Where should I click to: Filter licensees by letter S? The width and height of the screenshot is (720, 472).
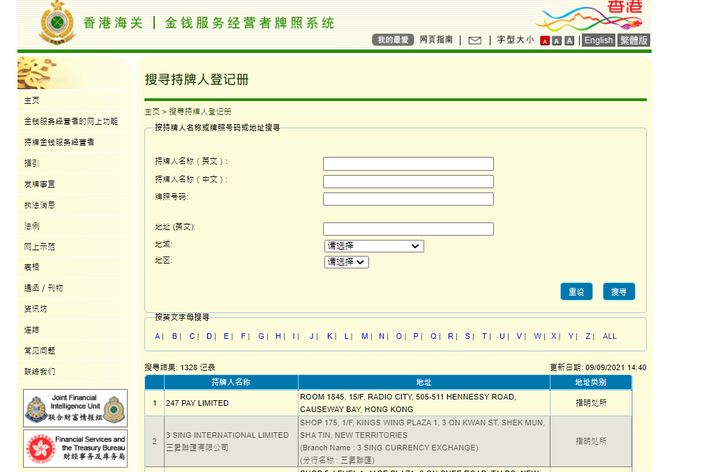pos(467,336)
